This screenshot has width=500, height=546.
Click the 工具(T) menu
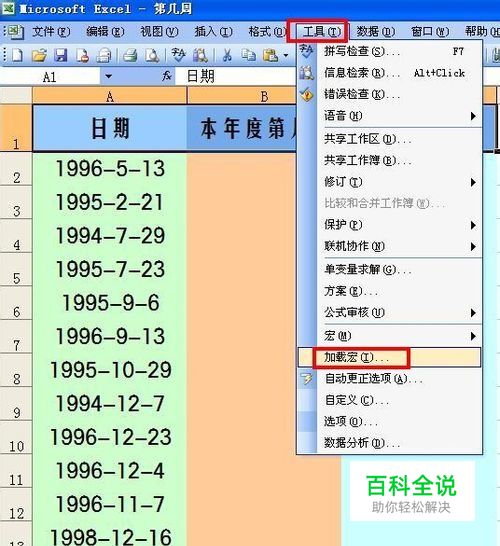[322, 32]
